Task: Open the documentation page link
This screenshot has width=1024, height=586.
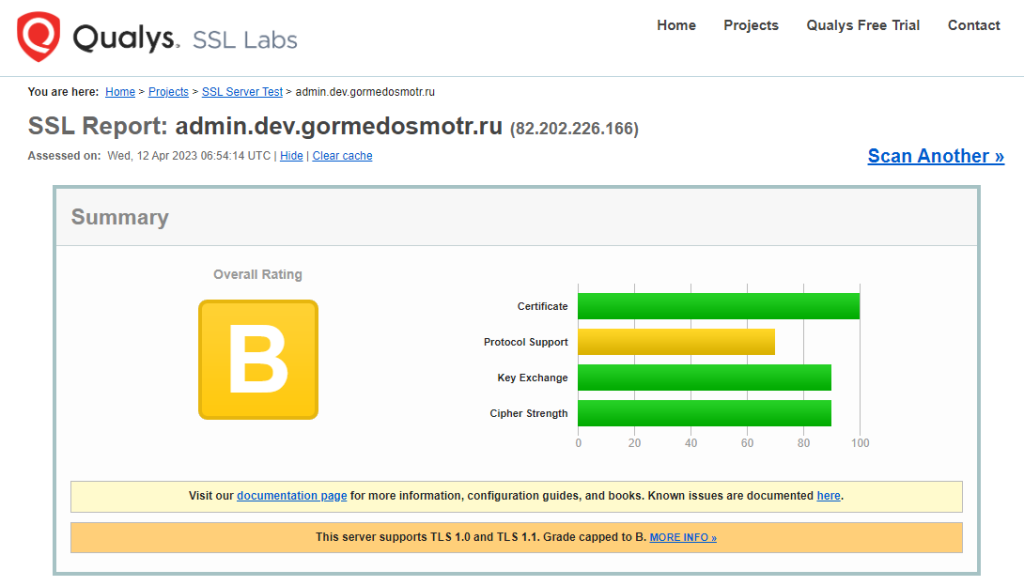Action: pyautogui.click(x=292, y=496)
